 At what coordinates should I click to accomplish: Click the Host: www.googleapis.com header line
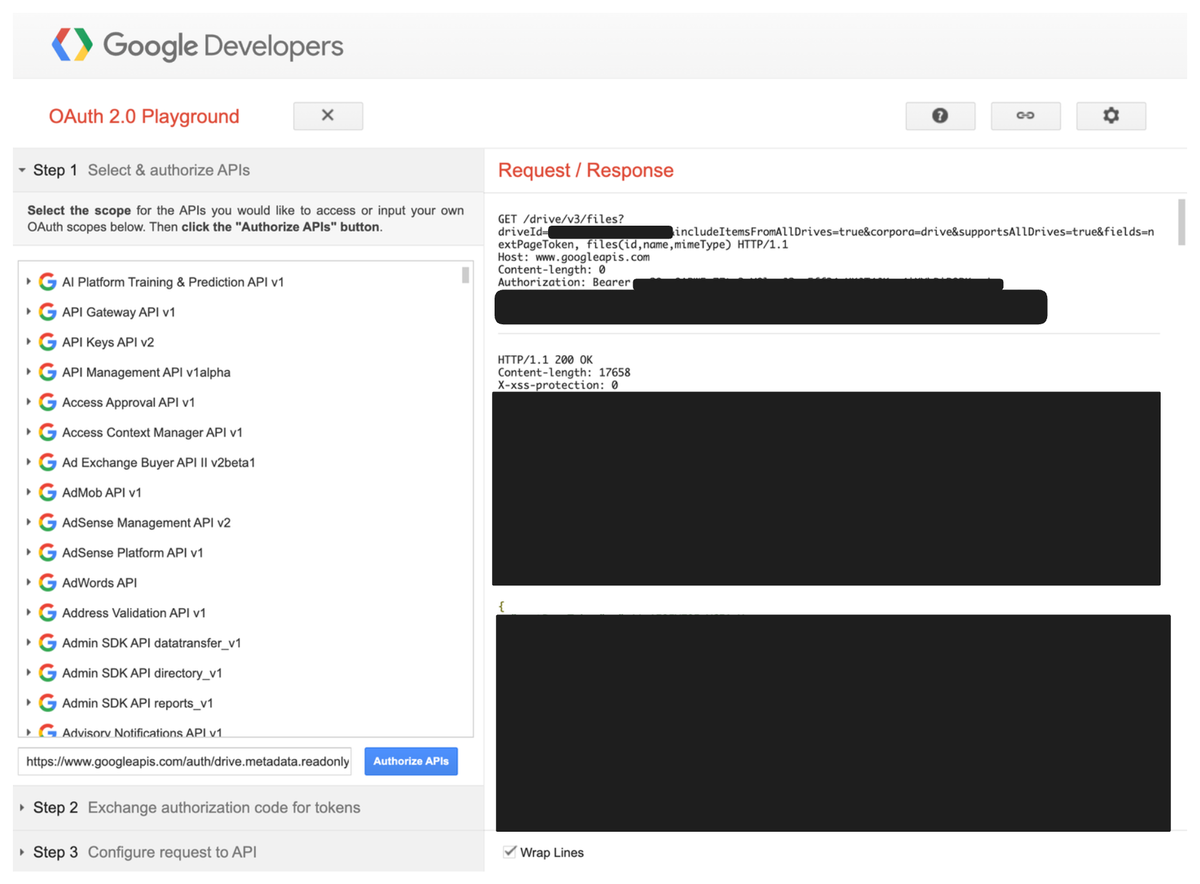tap(574, 257)
